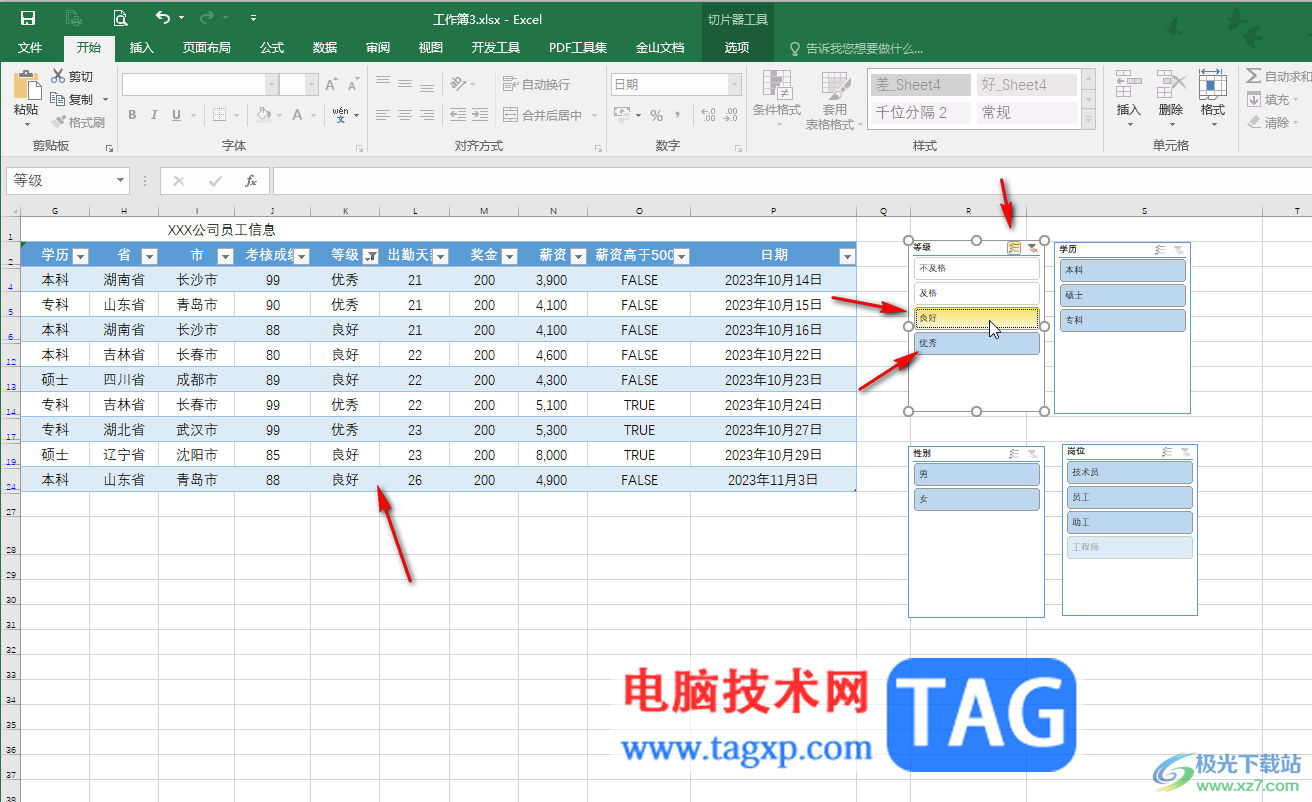Image resolution: width=1312 pixels, height=802 pixels.
Task: Click the decrease indent icon
Action: 458,115
